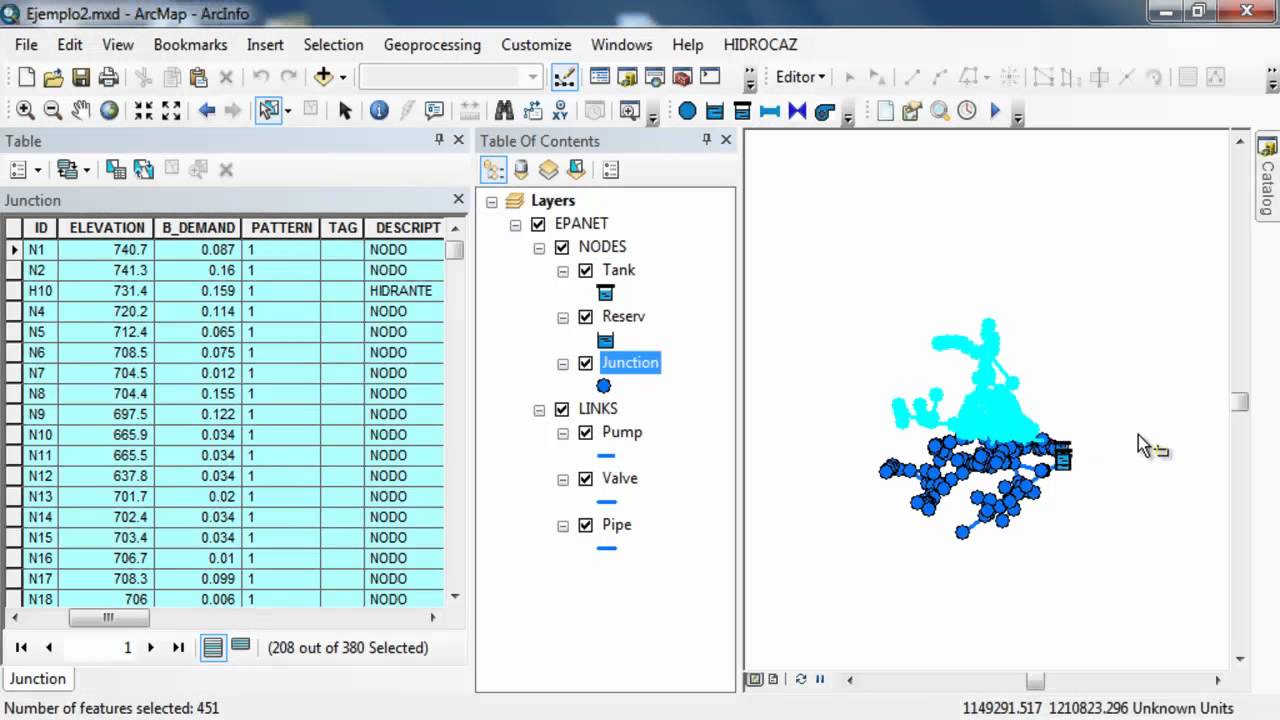Sort by ELEVATION column header

107,228
